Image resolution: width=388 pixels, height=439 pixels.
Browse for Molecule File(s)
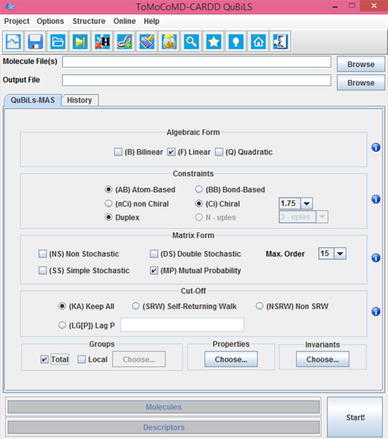pos(361,64)
